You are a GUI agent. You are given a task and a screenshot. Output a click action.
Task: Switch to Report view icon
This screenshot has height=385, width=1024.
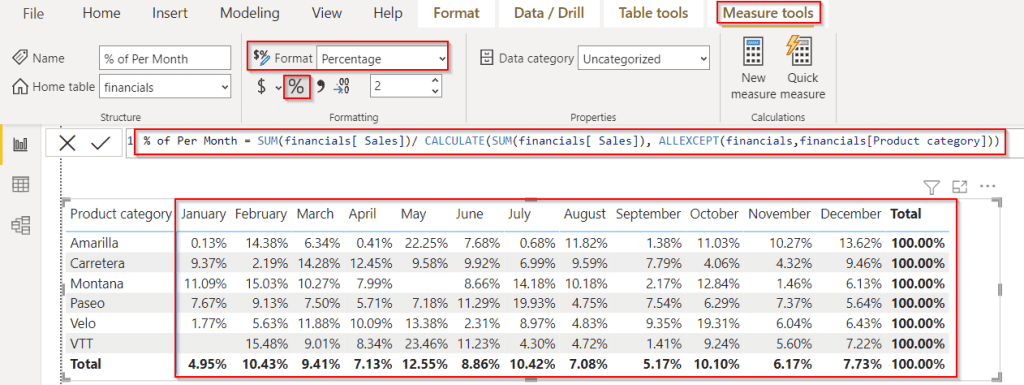(21, 145)
